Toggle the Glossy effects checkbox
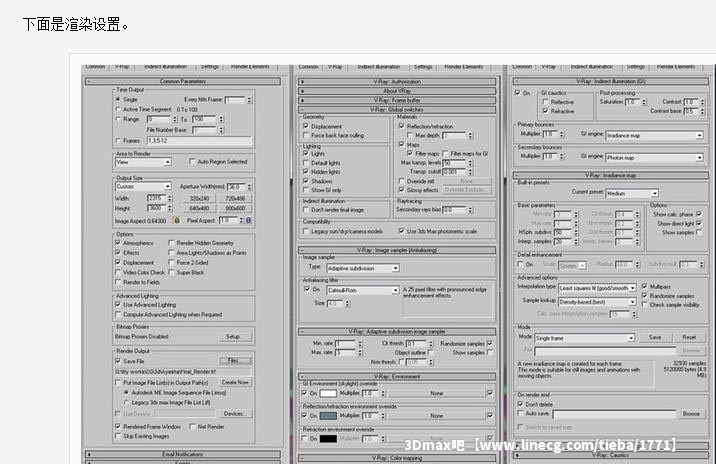This screenshot has width=716, height=464. 402,190
